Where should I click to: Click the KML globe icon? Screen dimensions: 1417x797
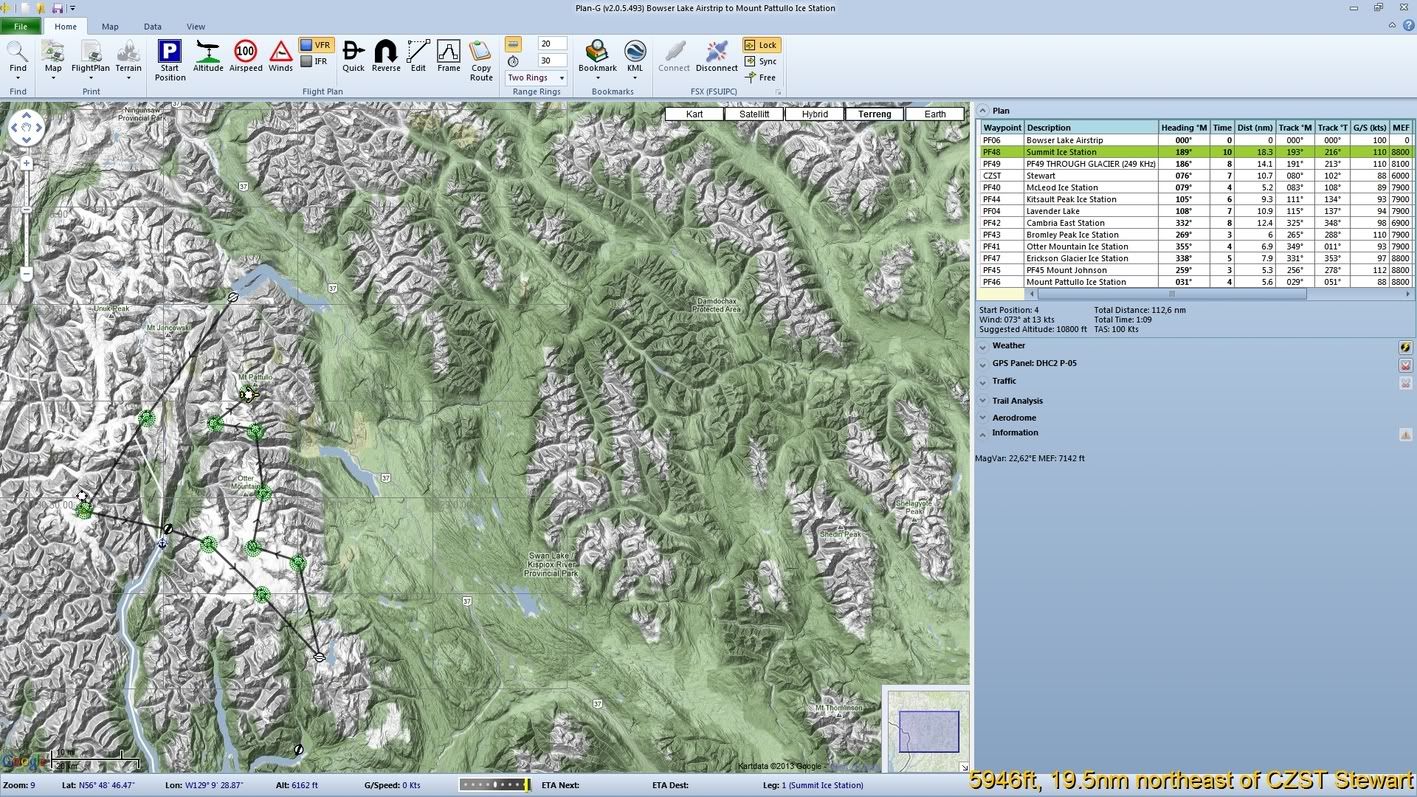coord(635,51)
